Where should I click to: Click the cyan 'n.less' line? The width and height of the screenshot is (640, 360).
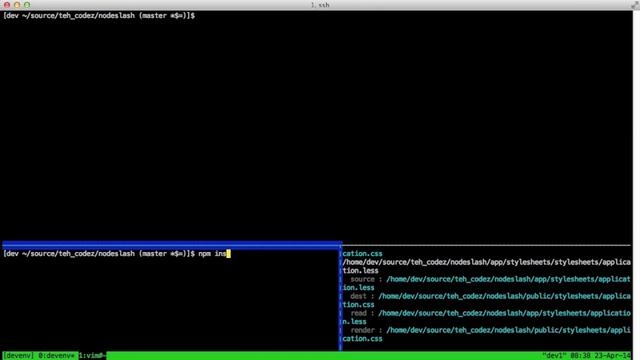[354, 322]
